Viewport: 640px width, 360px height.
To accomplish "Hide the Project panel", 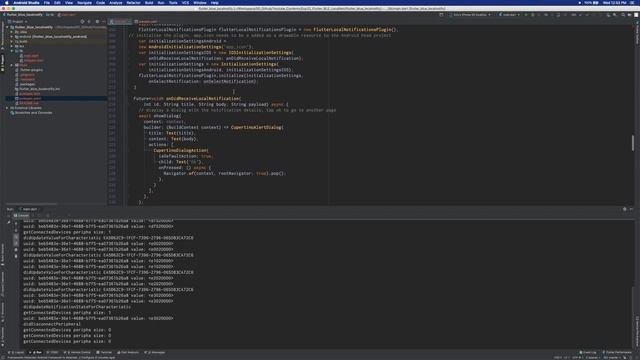I will 104,21.
